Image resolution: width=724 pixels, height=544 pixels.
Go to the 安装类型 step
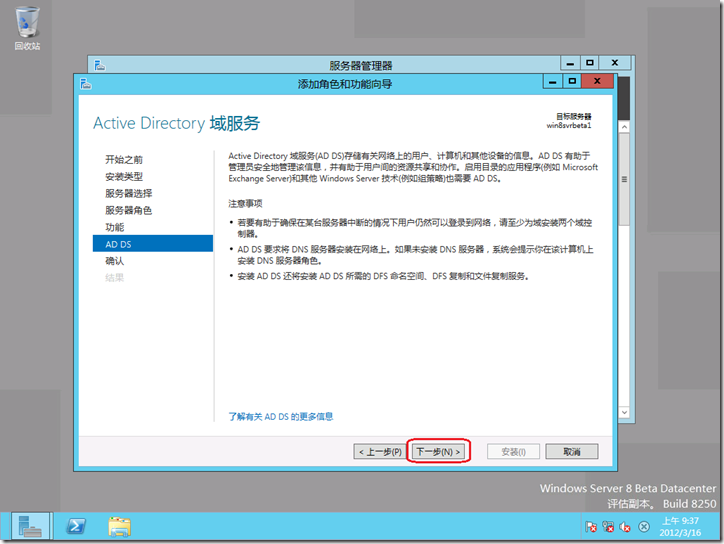click(x=124, y=176)
